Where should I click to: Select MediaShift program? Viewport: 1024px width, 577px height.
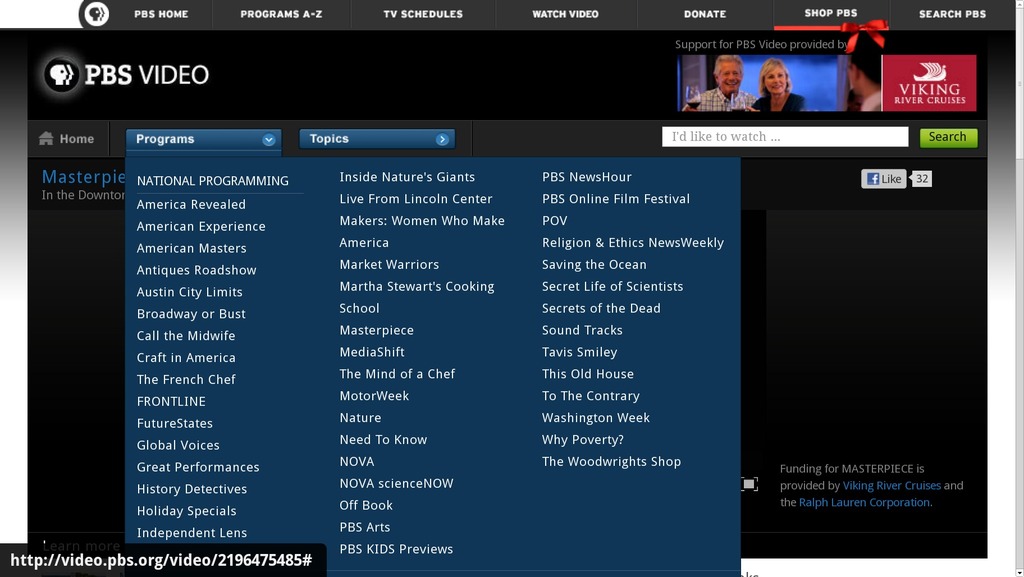coord(372,352)
